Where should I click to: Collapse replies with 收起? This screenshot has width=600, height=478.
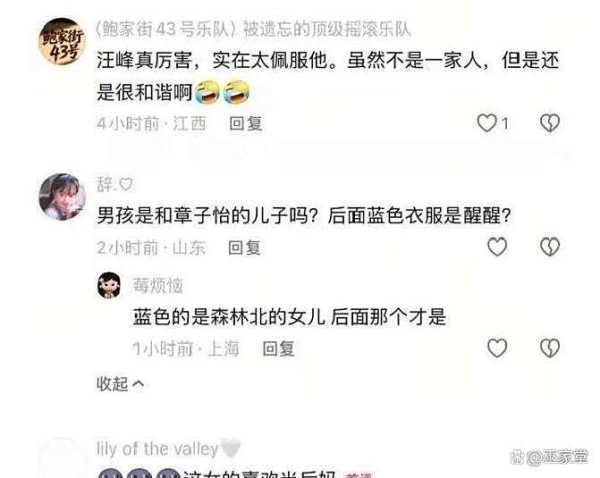tap(120, 383)
